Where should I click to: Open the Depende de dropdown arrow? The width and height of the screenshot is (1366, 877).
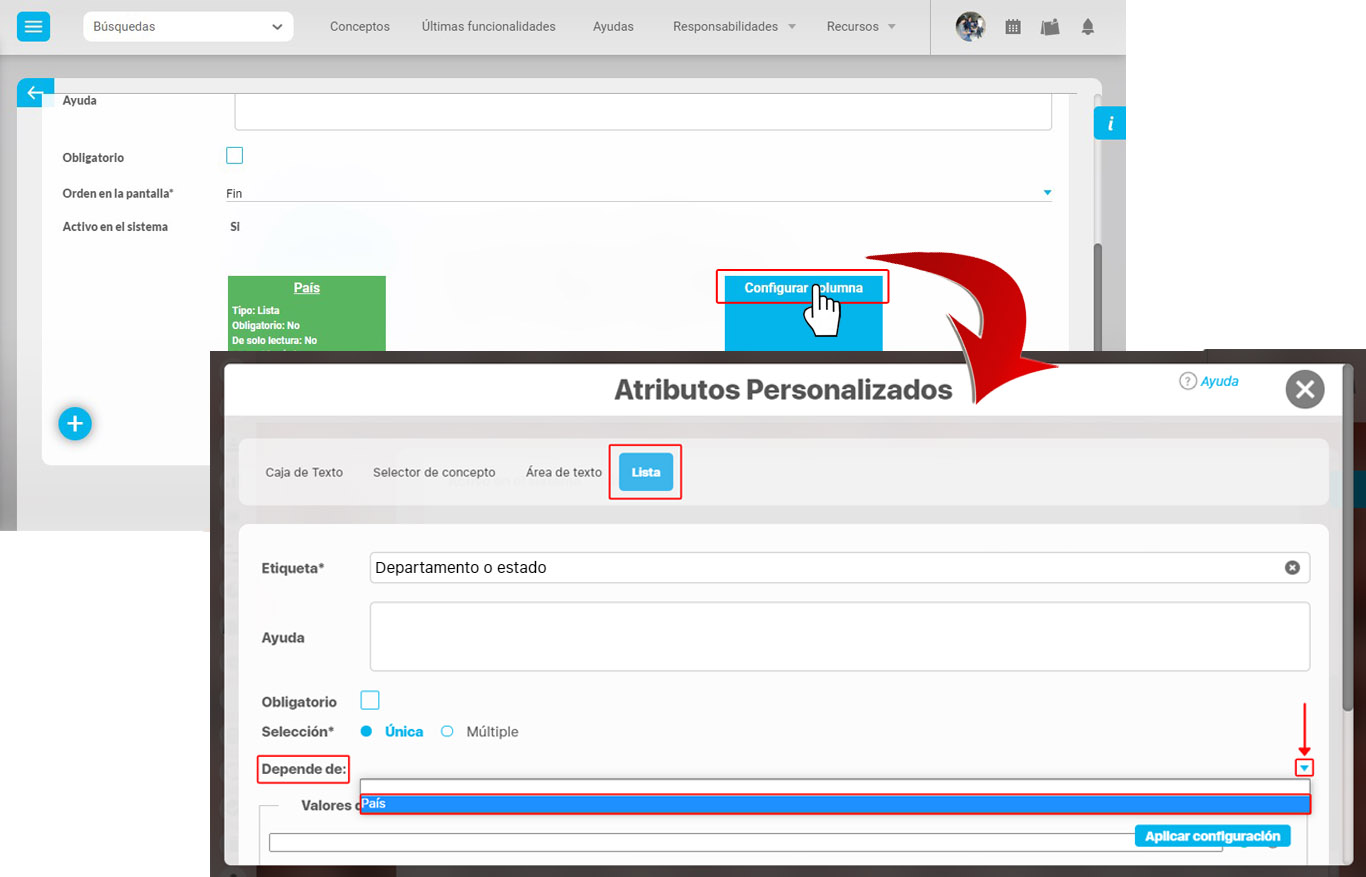1304,768
